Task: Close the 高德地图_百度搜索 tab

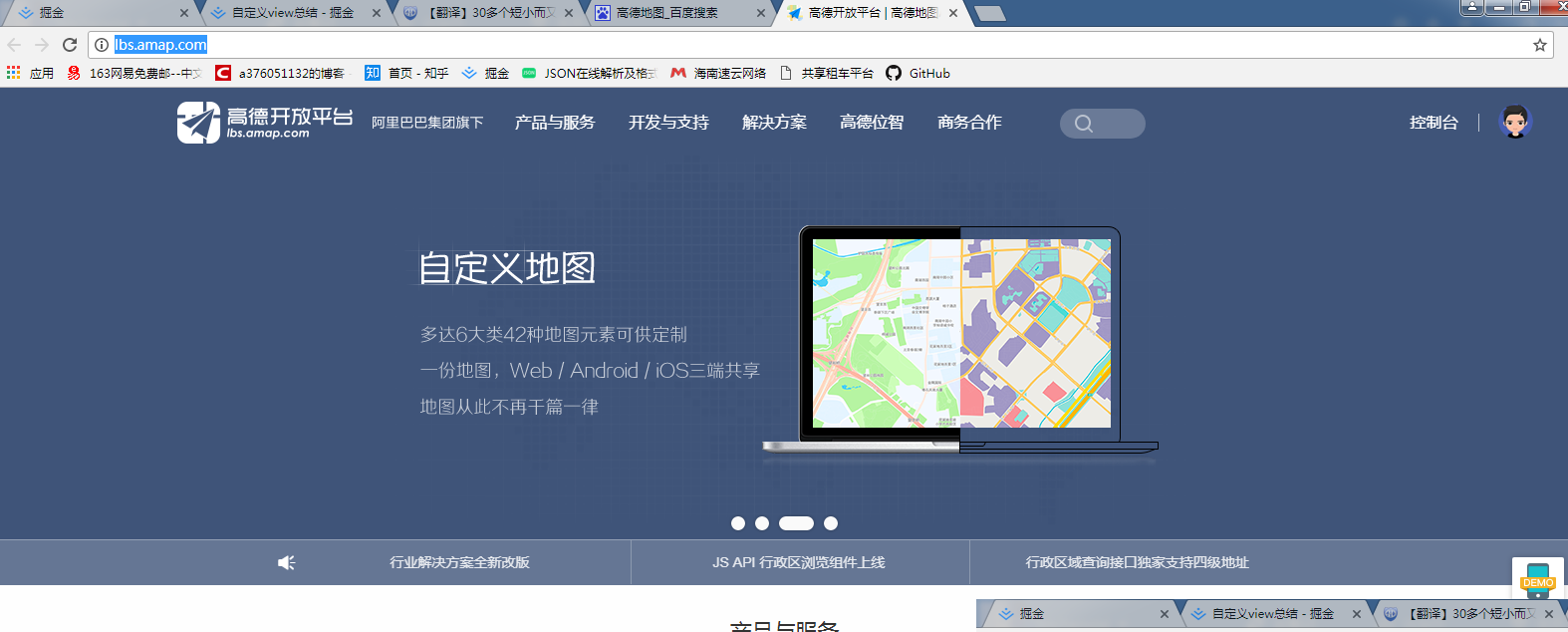Action: 761,13
